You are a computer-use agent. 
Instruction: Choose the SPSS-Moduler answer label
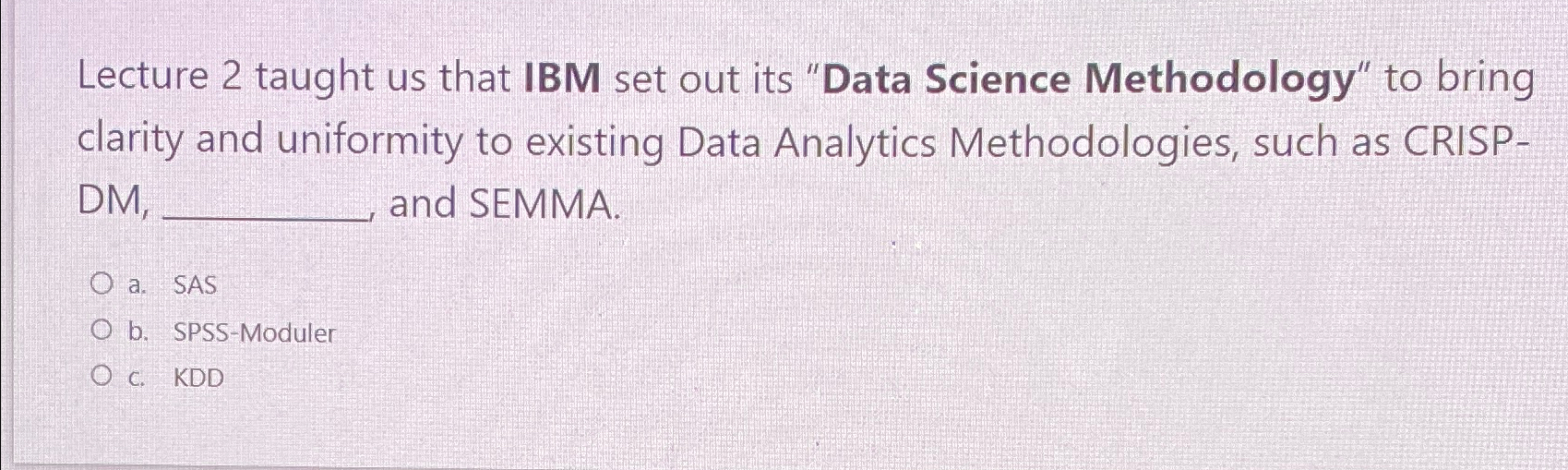[255, 332]
